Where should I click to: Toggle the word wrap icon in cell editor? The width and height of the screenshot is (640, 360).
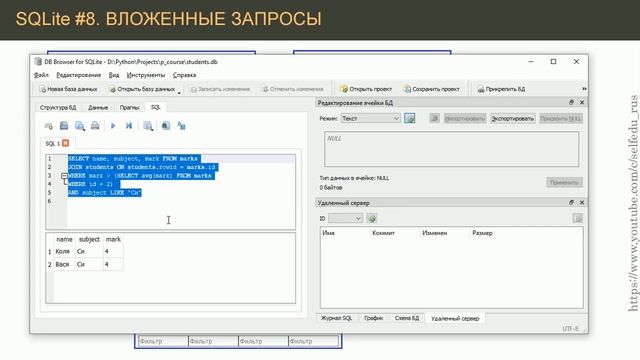434,118
